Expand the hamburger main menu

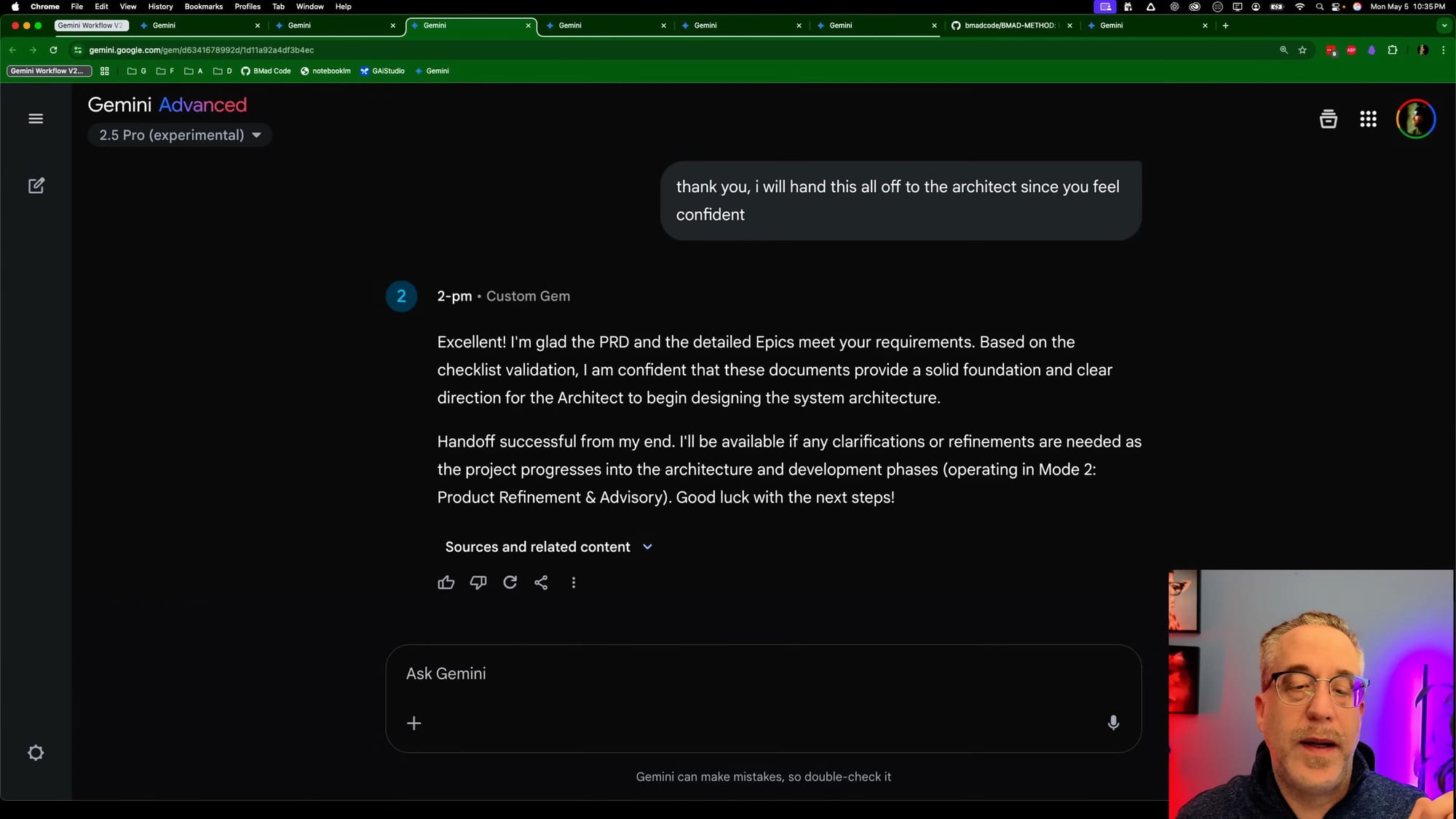tap(36, 119)
